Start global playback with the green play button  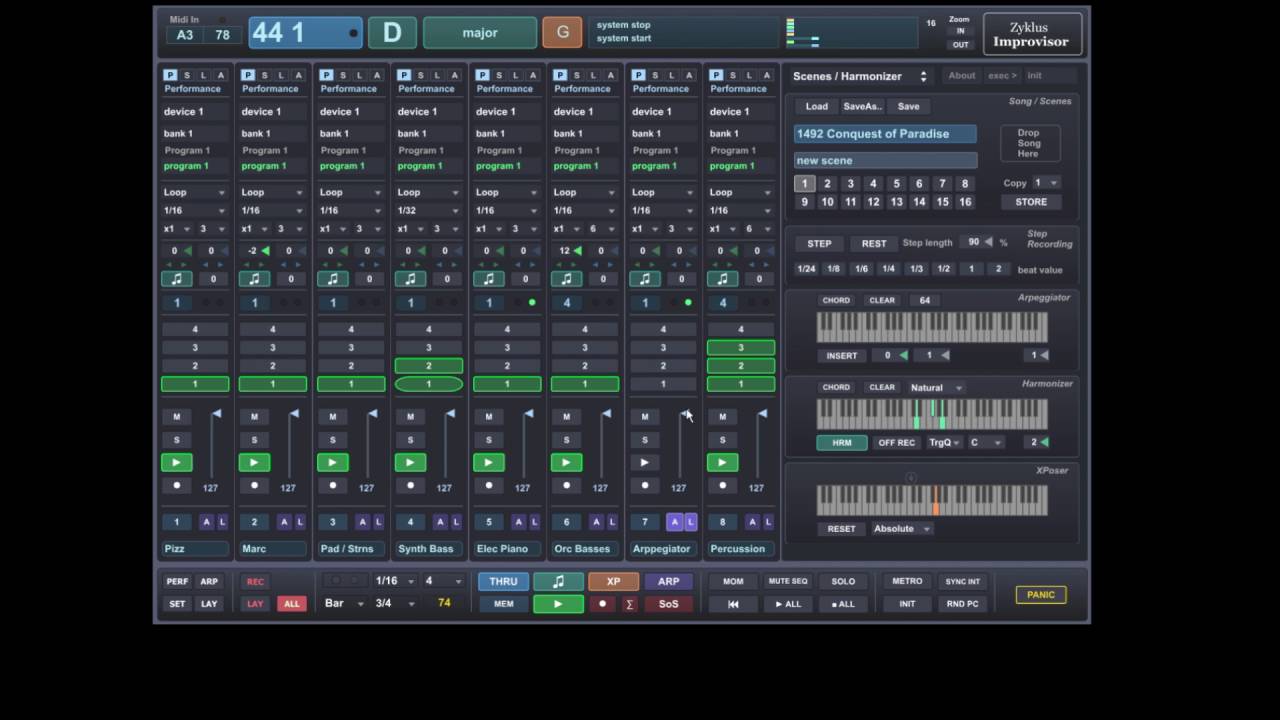[x=558, y=604]
